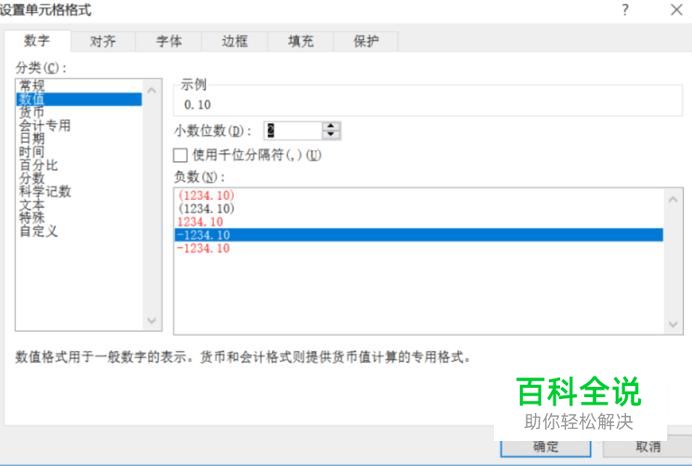
Task: Switch to the 对齐 tab
Action: tap(103, 41)
